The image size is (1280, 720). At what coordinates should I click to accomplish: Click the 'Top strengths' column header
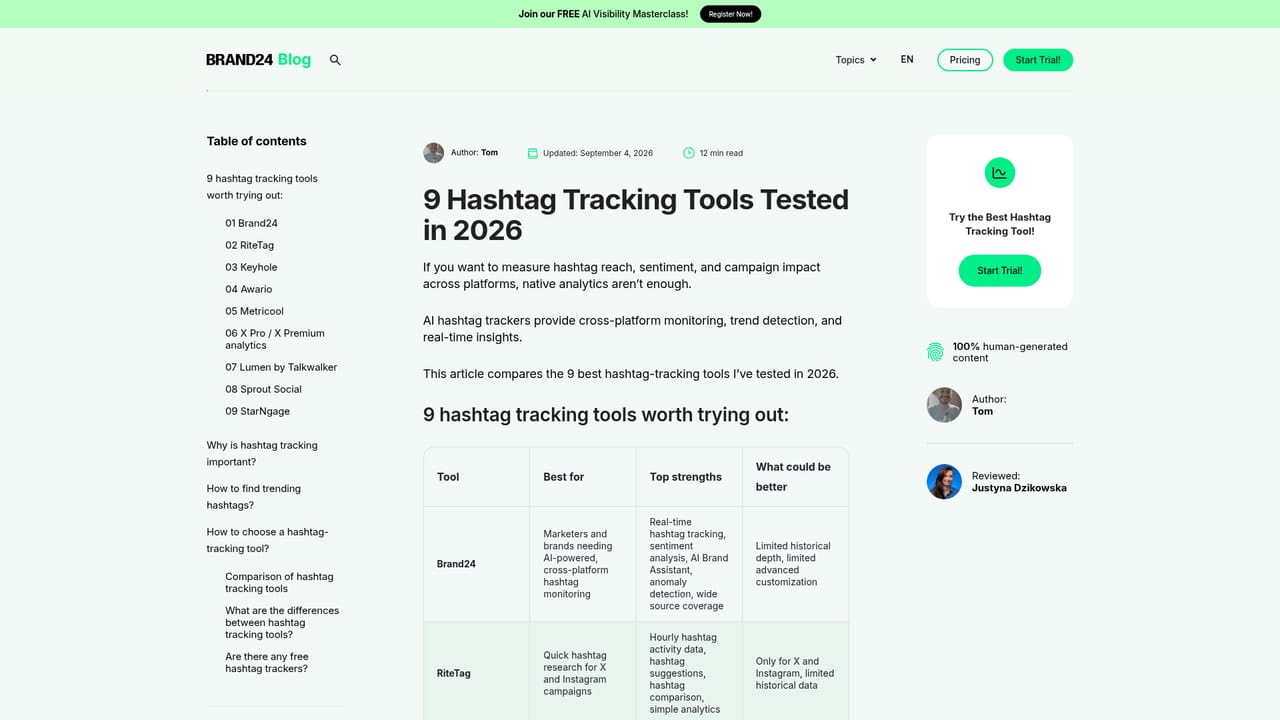pos(686,477)
